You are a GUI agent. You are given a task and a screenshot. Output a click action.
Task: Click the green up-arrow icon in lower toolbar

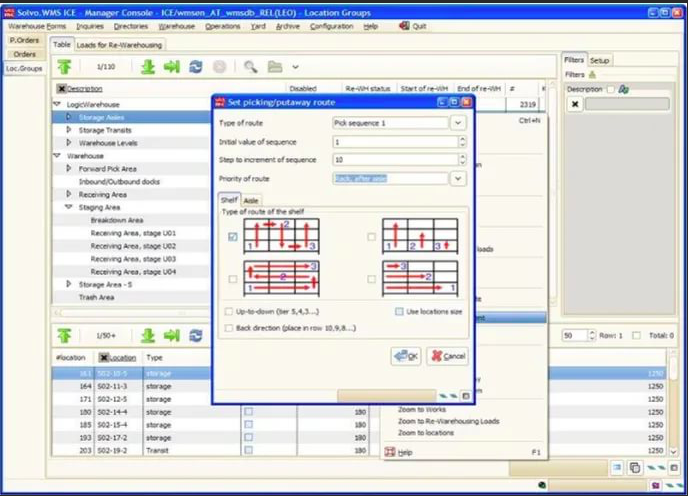click(64, 336)
